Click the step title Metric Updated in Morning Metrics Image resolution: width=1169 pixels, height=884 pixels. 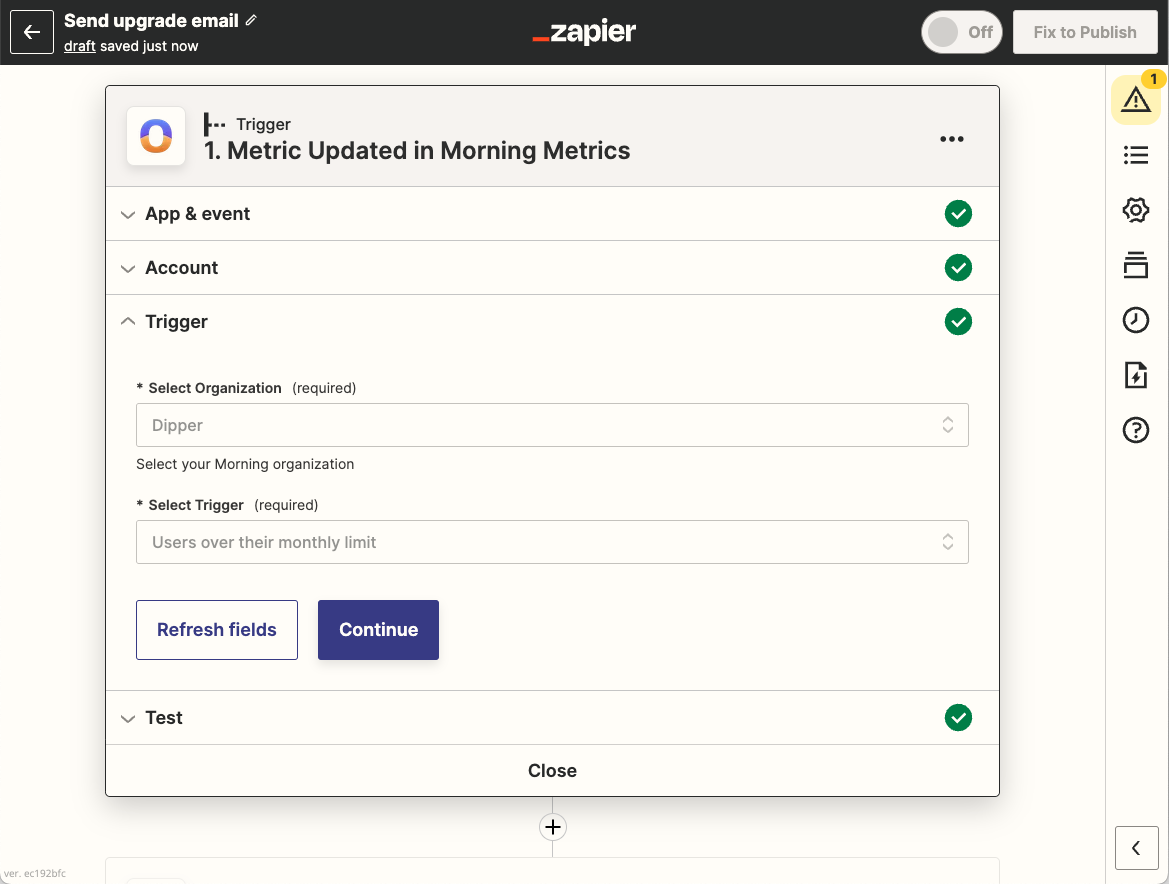coord(417,151)
